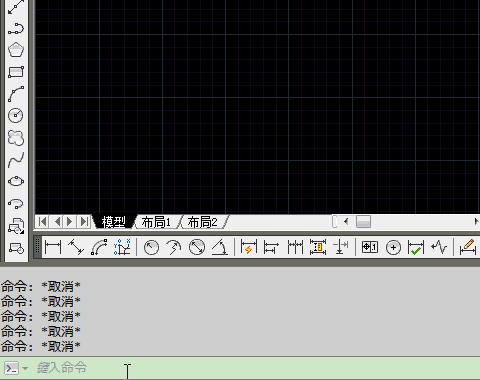
Task: Select the Angular dimension tool
Action: tap(220, 248)
